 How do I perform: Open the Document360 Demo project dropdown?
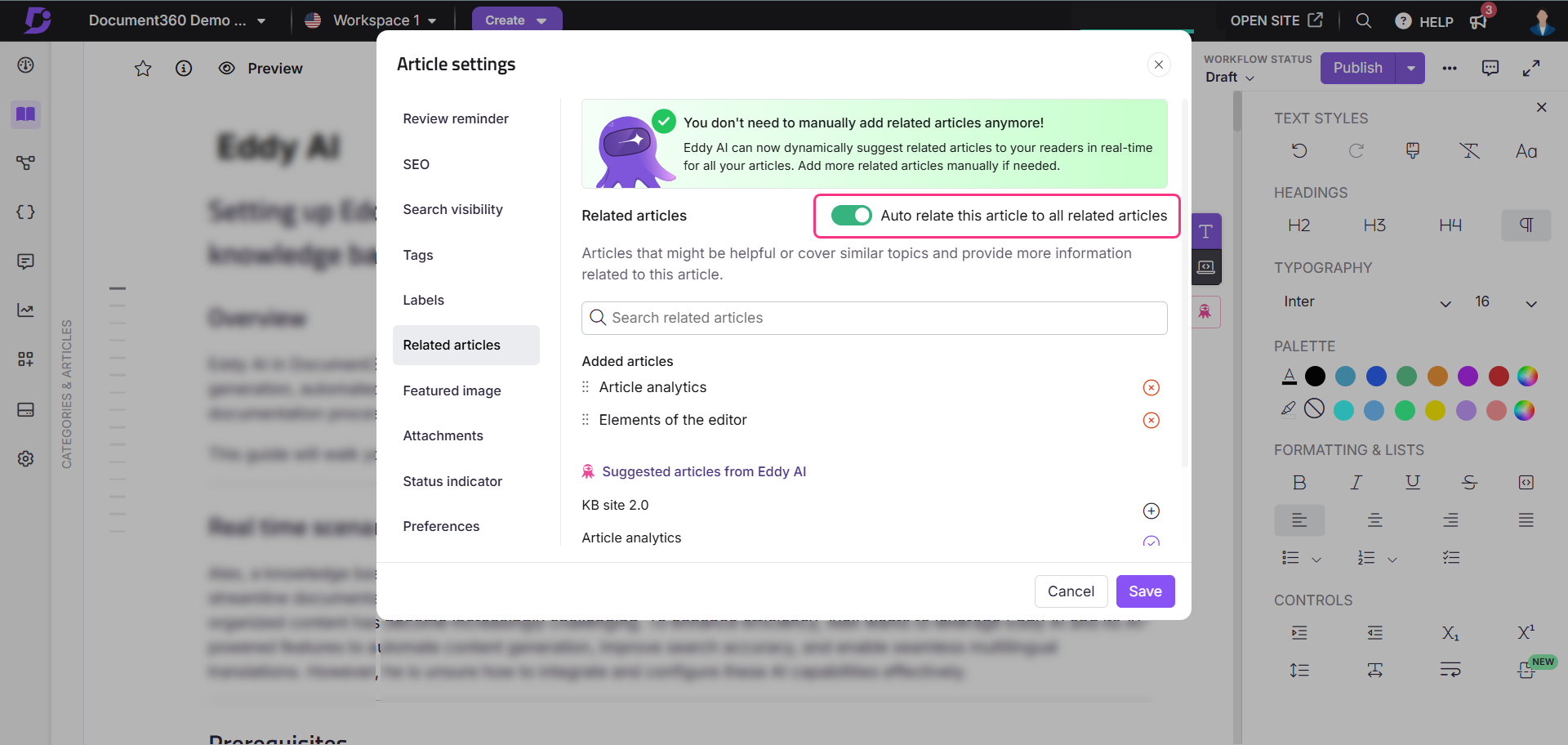177,20
